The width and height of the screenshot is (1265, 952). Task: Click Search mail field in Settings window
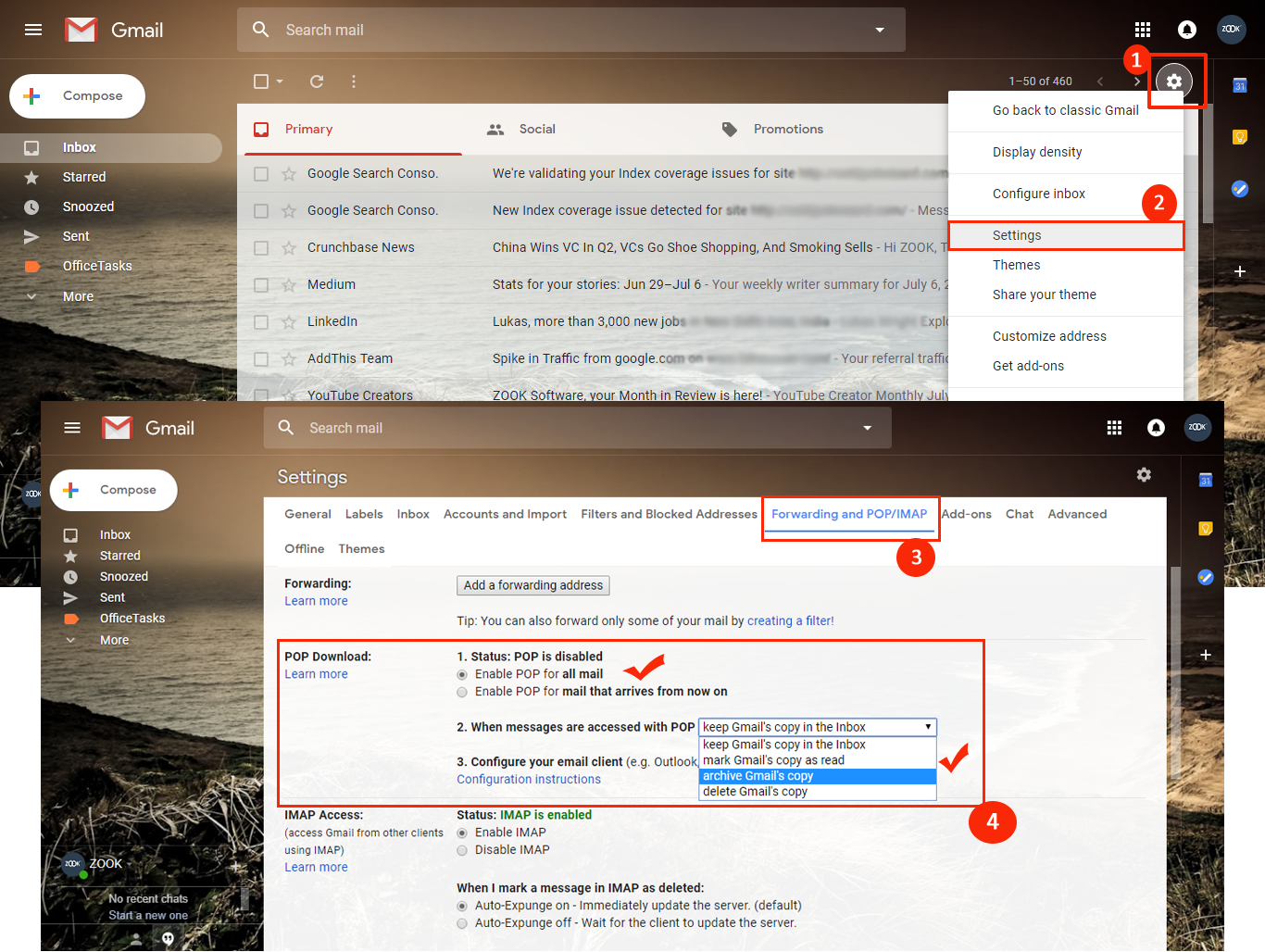(x=579, y=428)
